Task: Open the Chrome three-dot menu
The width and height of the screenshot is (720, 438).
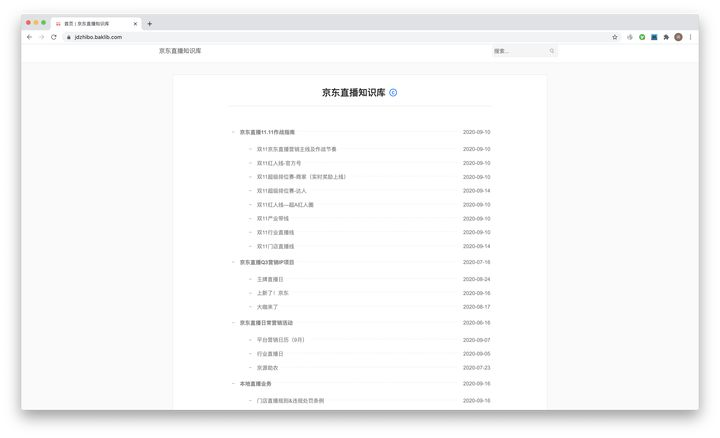Action: pyautogui.click(x=690, y=37)
